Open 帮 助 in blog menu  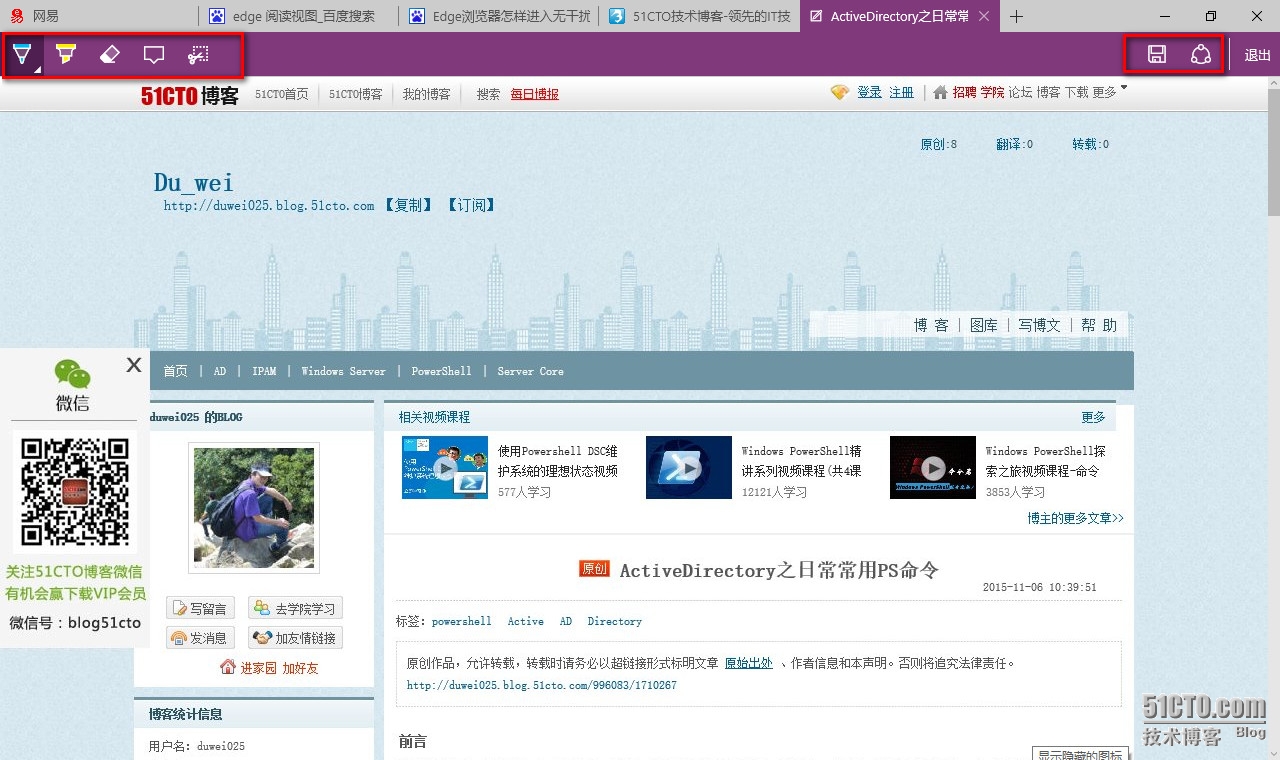[x=1098, y=325]
